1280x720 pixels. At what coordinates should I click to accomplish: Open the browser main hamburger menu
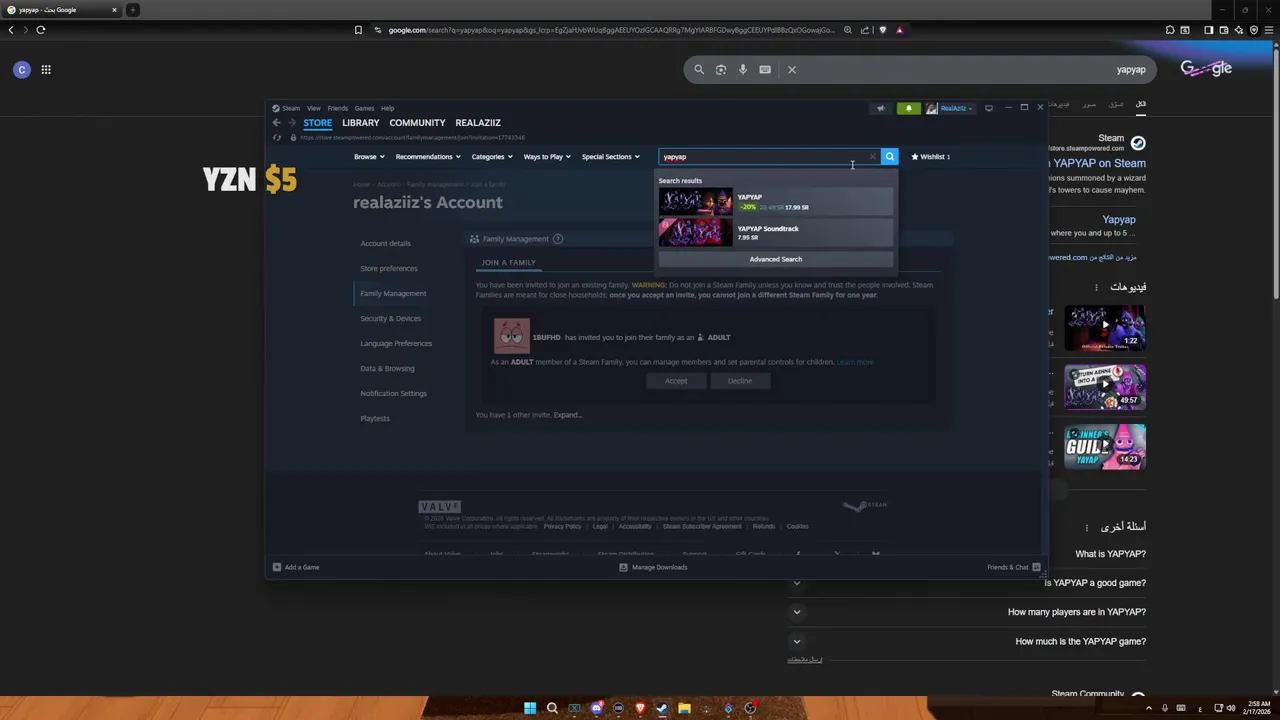tap(1268, 30)
